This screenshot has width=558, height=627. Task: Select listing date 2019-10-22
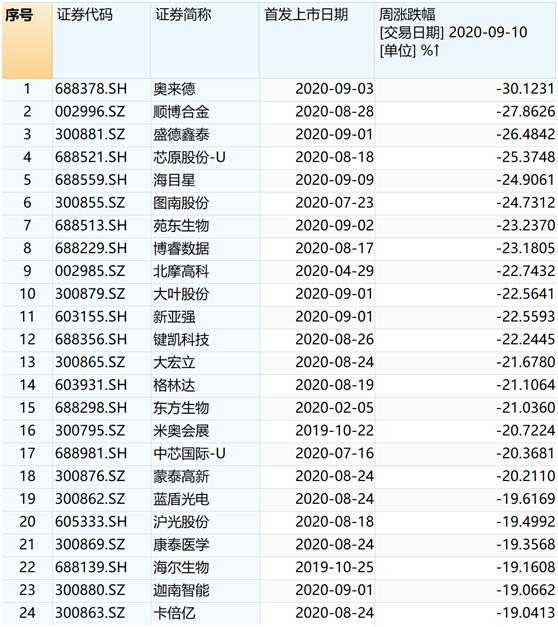[x=334, y=431]
